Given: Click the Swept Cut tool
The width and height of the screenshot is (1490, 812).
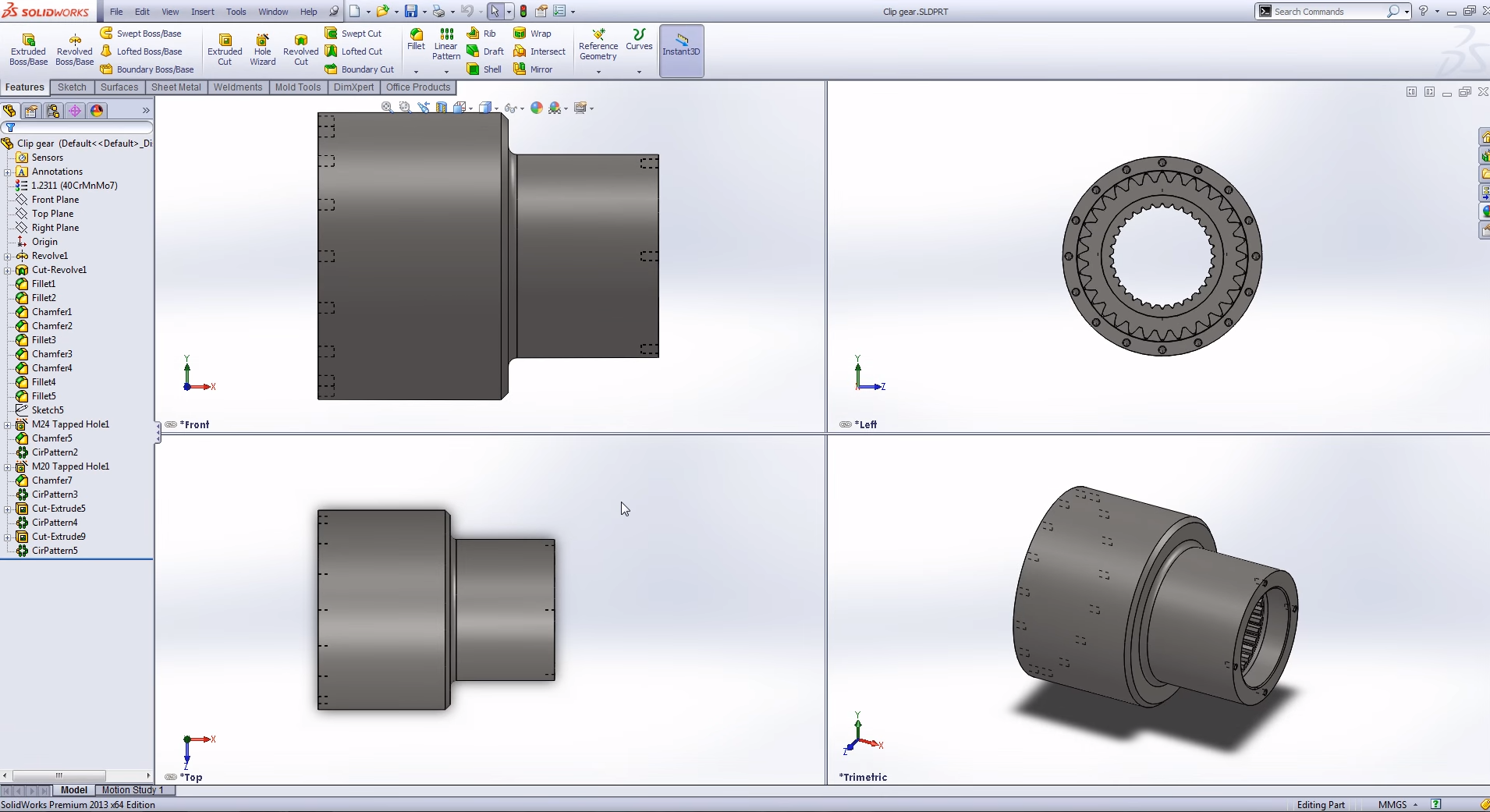Looking at the screenshot, I should point(353,34).
